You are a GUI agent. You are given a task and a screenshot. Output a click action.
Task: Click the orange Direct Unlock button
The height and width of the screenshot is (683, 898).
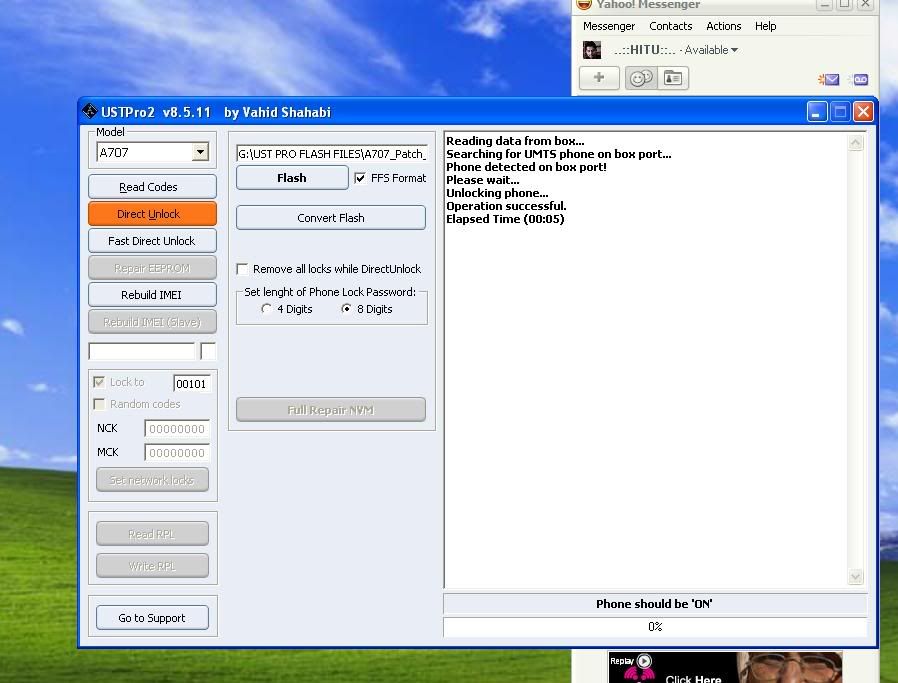click(x=152, y=214)
